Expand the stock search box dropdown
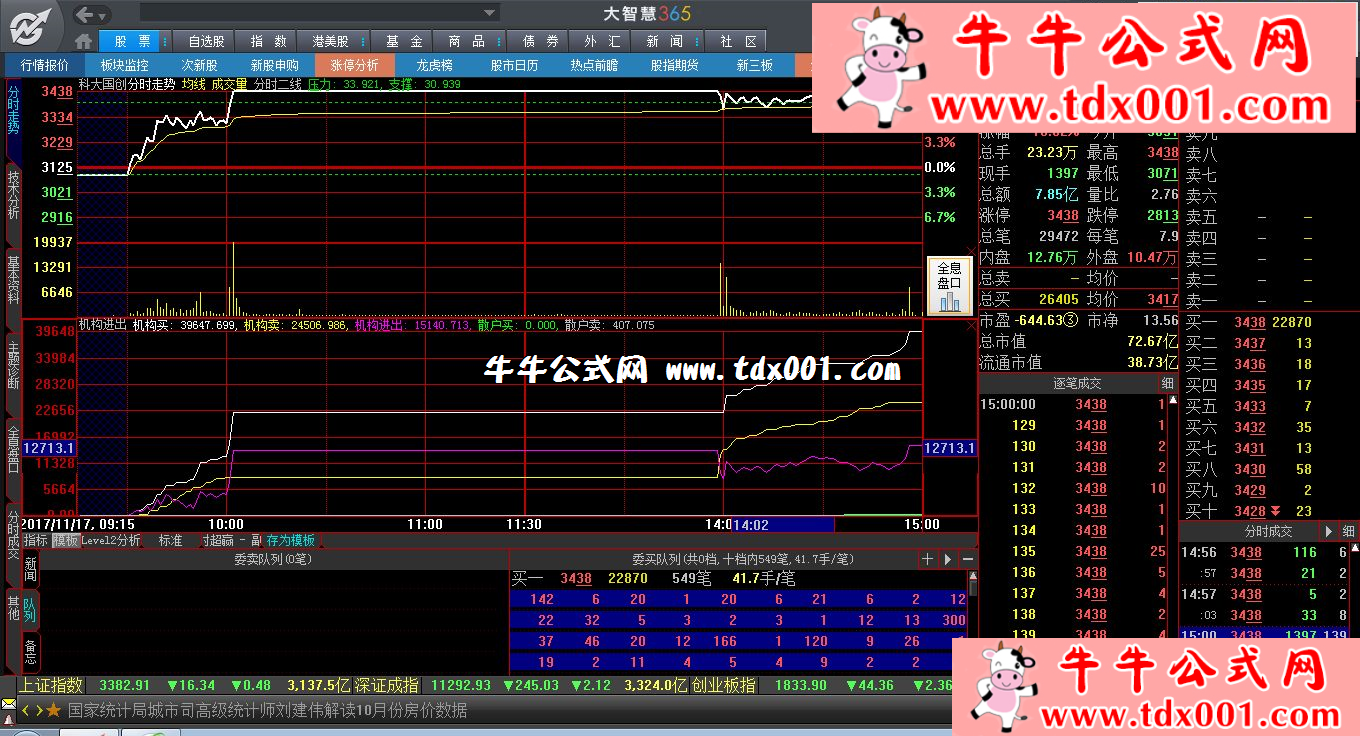Image resolution: width=1360 pixels, height=736 pixels. pyautogui.click(x=490, y=13)
